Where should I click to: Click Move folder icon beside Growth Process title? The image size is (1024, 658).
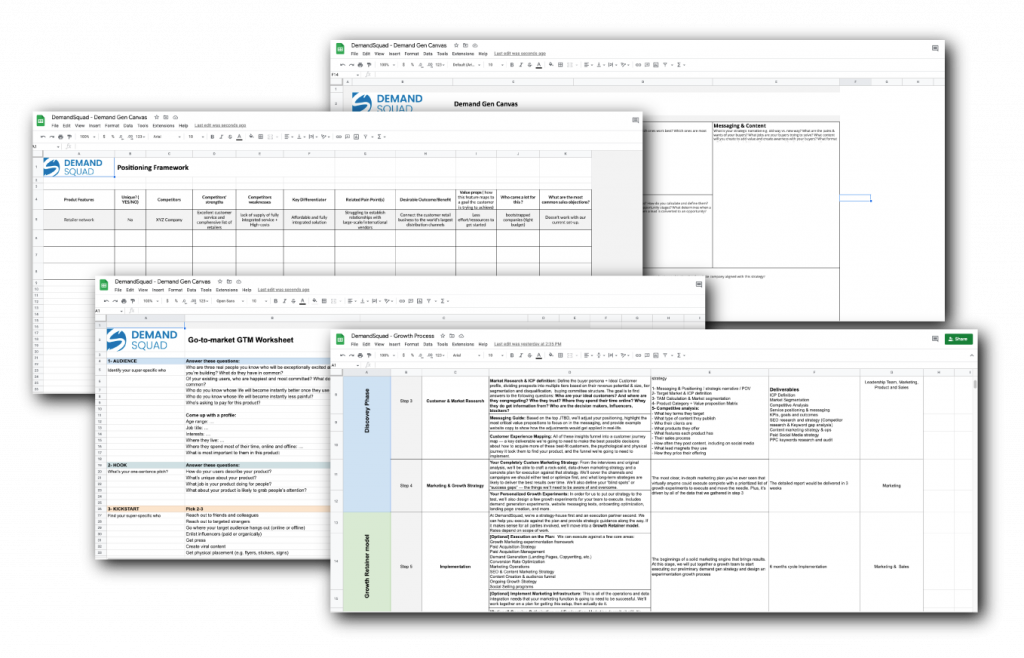pyautogui.click(x=452, y=336)
